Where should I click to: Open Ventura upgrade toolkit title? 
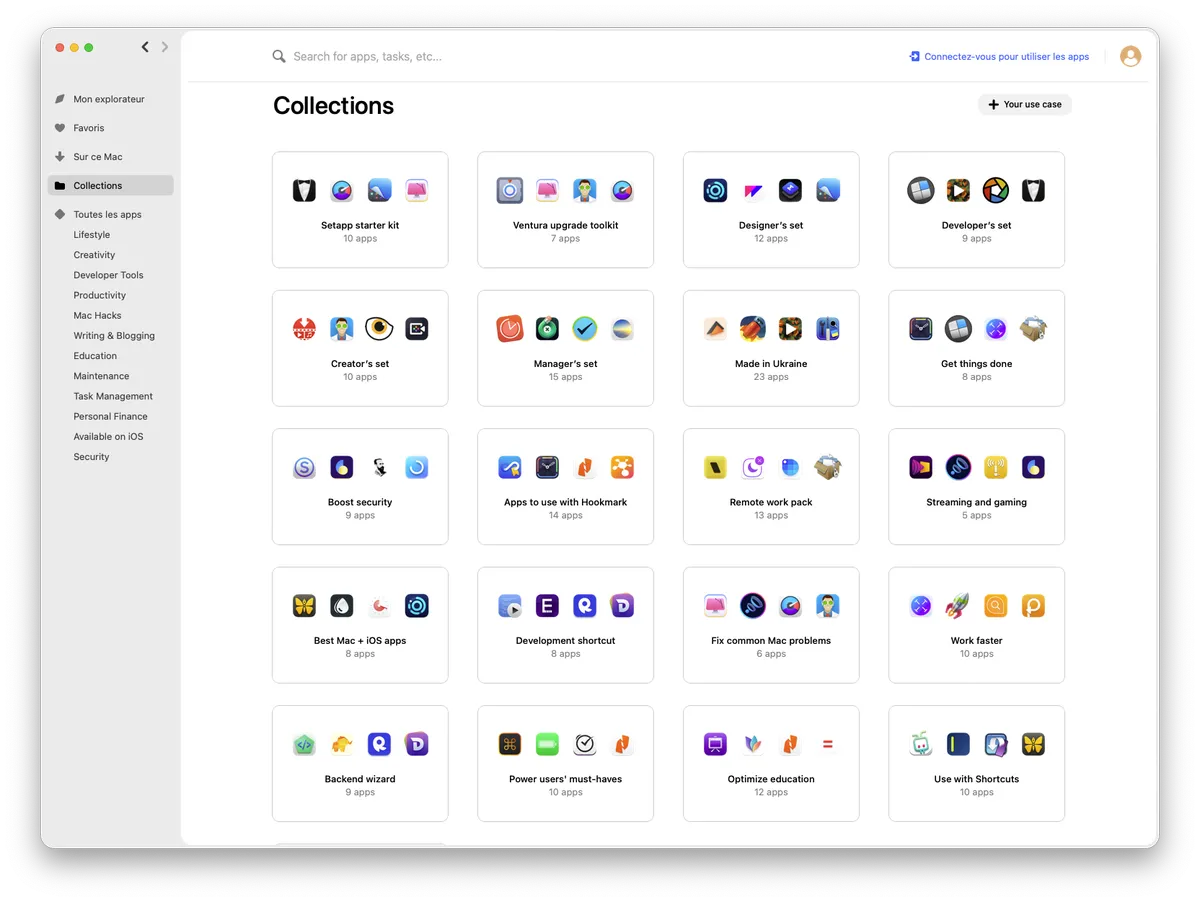566,225
